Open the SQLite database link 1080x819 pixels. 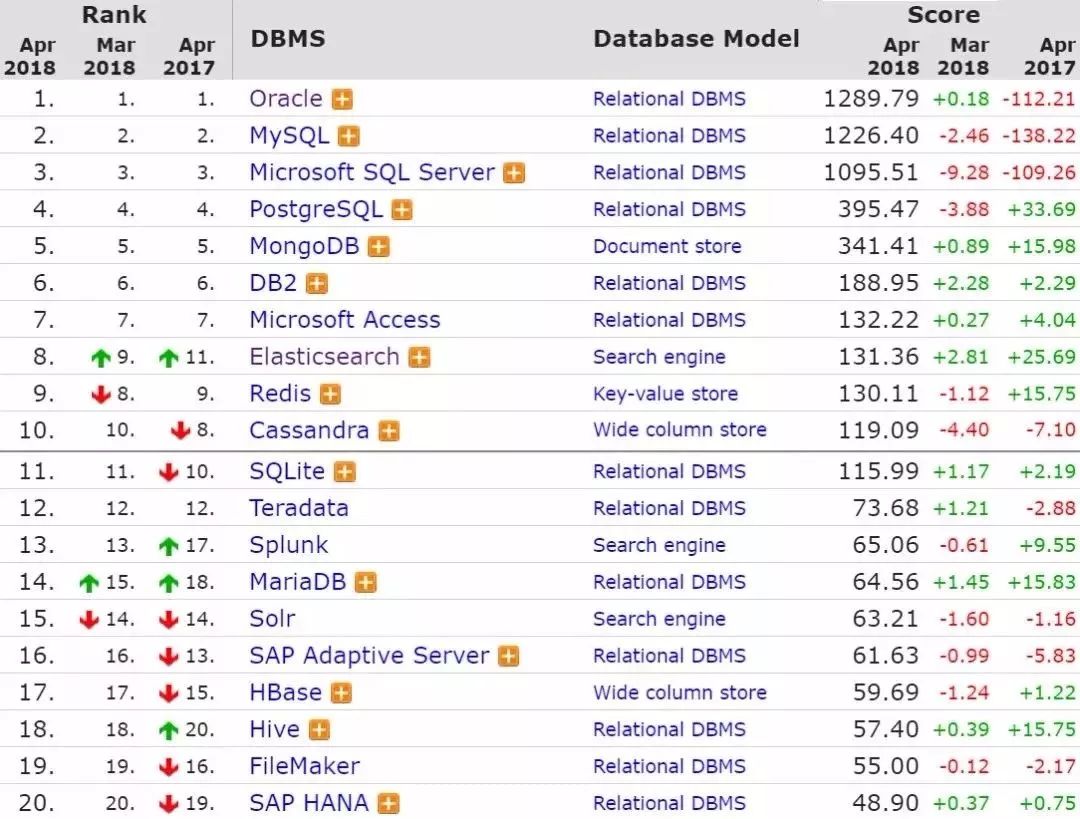pyautogui.click(x=286, y=470)
